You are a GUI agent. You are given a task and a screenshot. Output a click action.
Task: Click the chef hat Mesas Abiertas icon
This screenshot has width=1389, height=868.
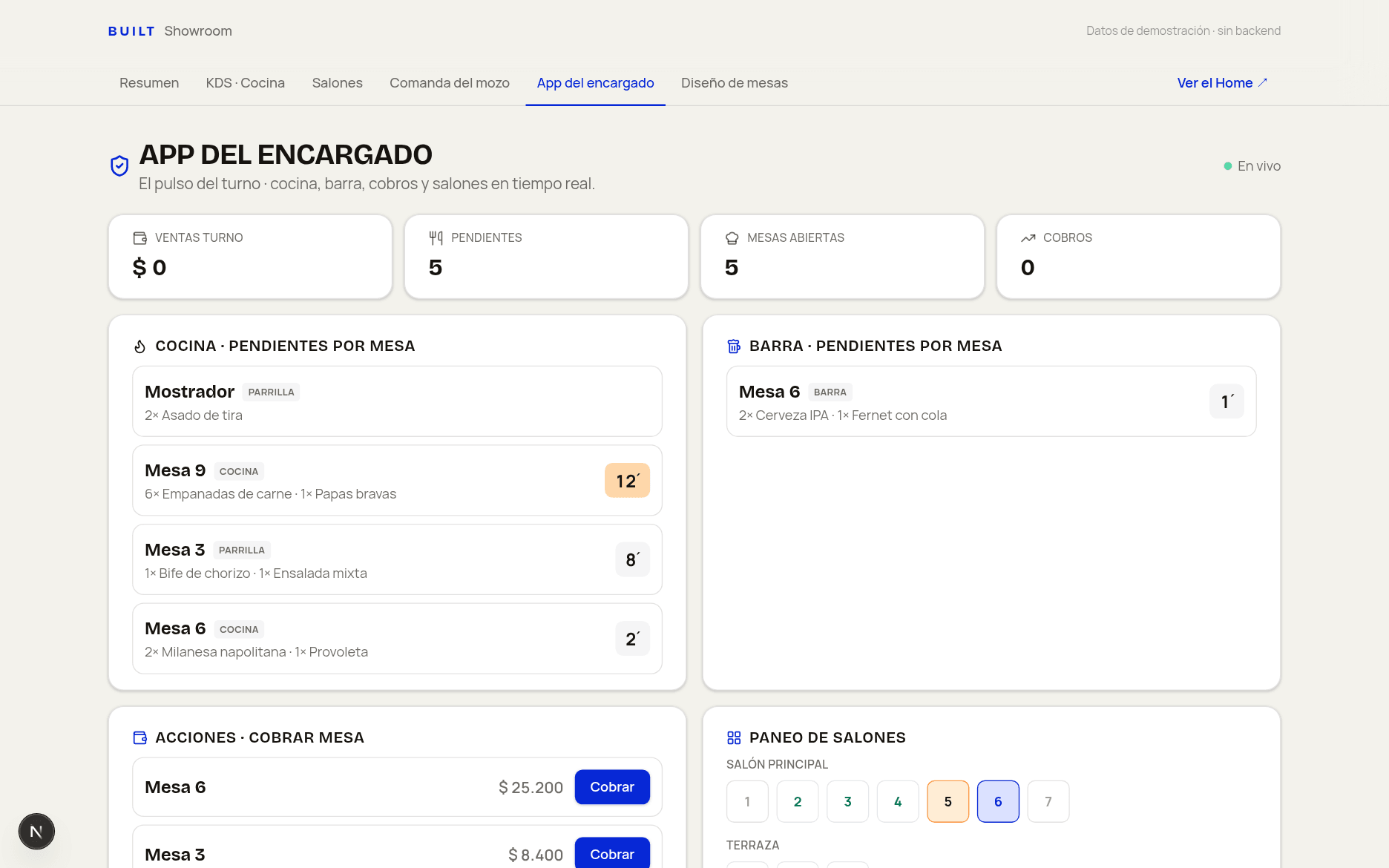[732, 238]
